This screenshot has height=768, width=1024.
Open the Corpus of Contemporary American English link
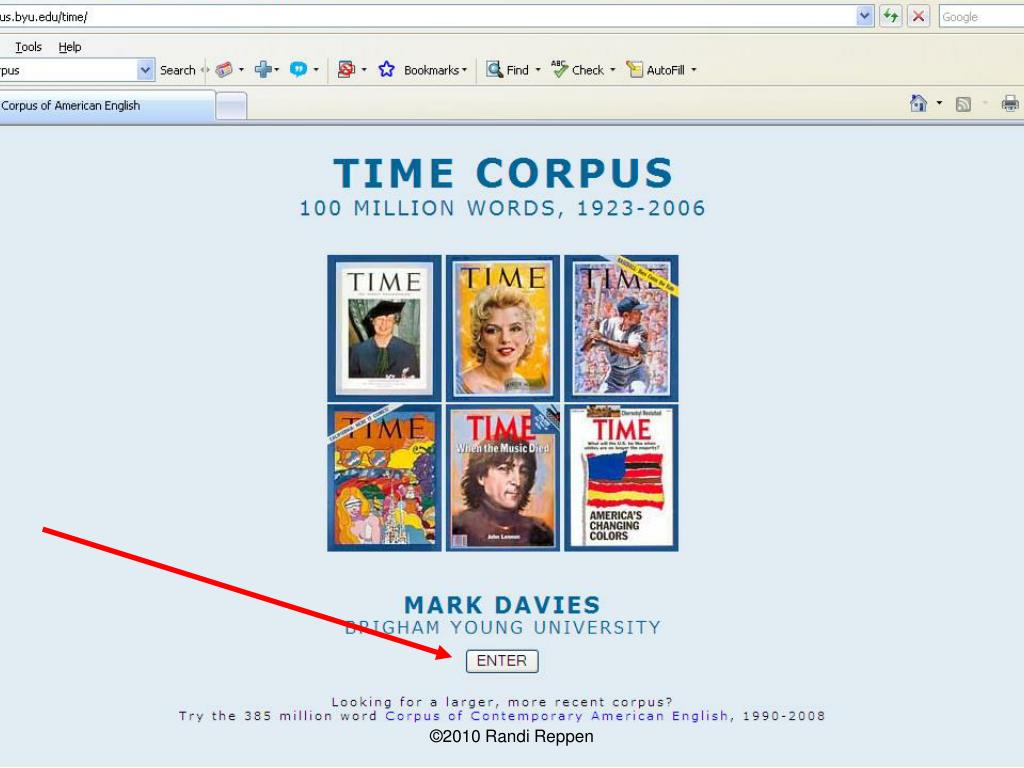click(x=556, y=716)
